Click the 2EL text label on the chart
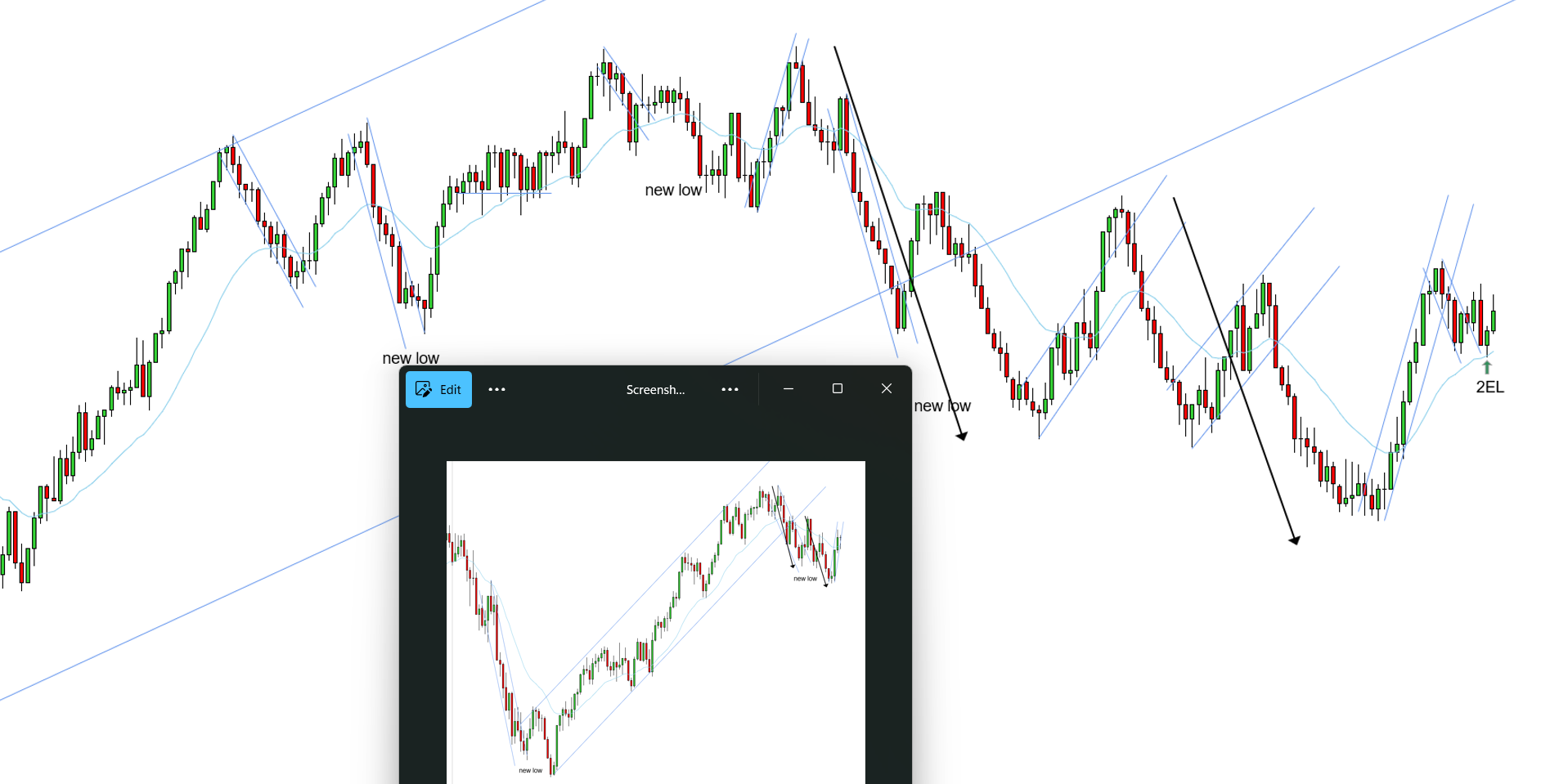 pos(1489,387)
